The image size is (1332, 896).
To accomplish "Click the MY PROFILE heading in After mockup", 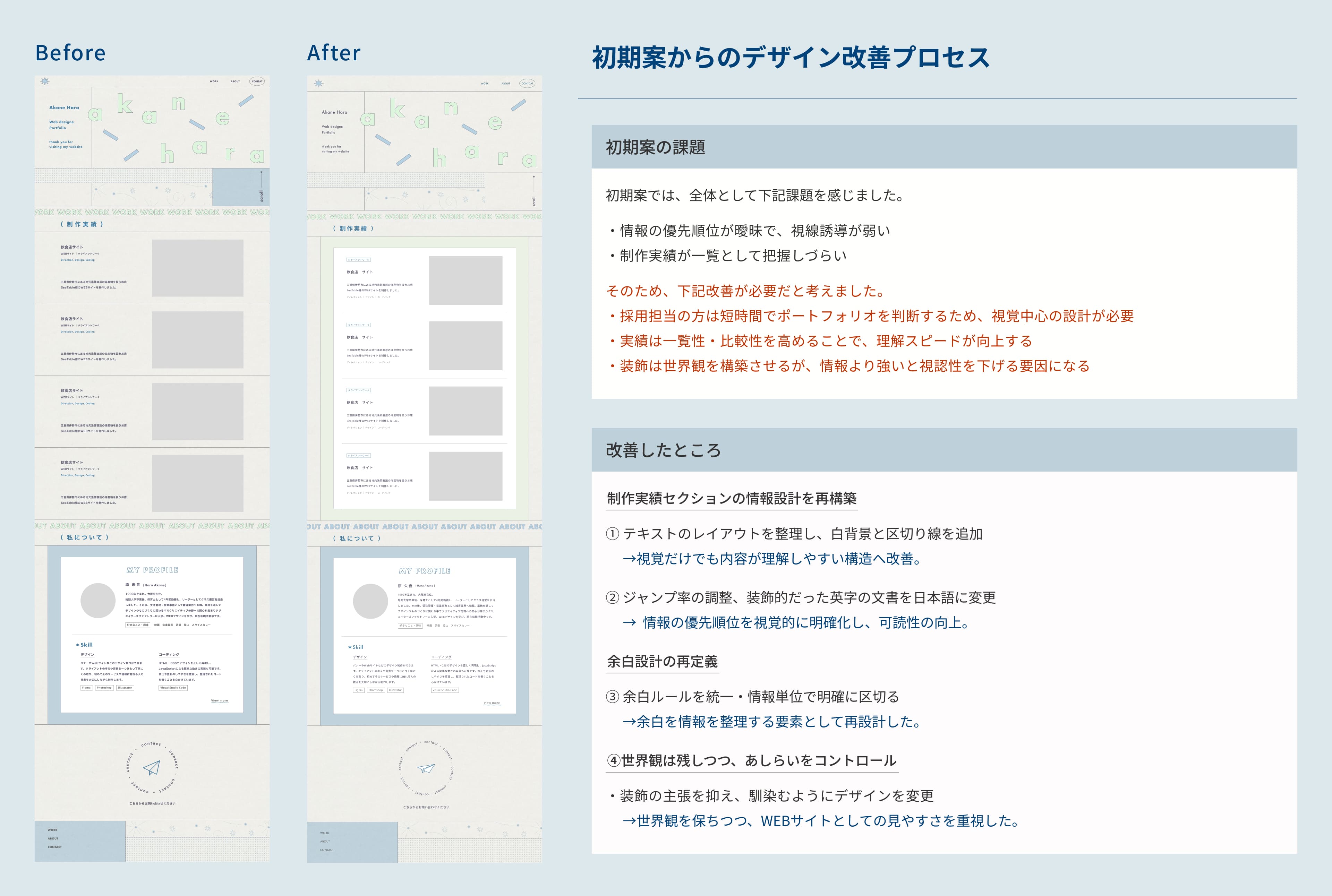I will tap(425, 571).
